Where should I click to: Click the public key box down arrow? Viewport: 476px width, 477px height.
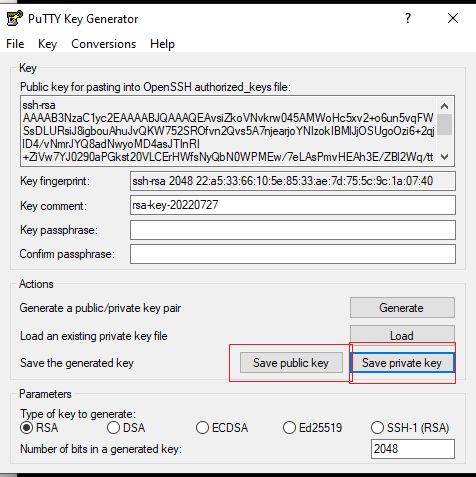coord(444,156)
